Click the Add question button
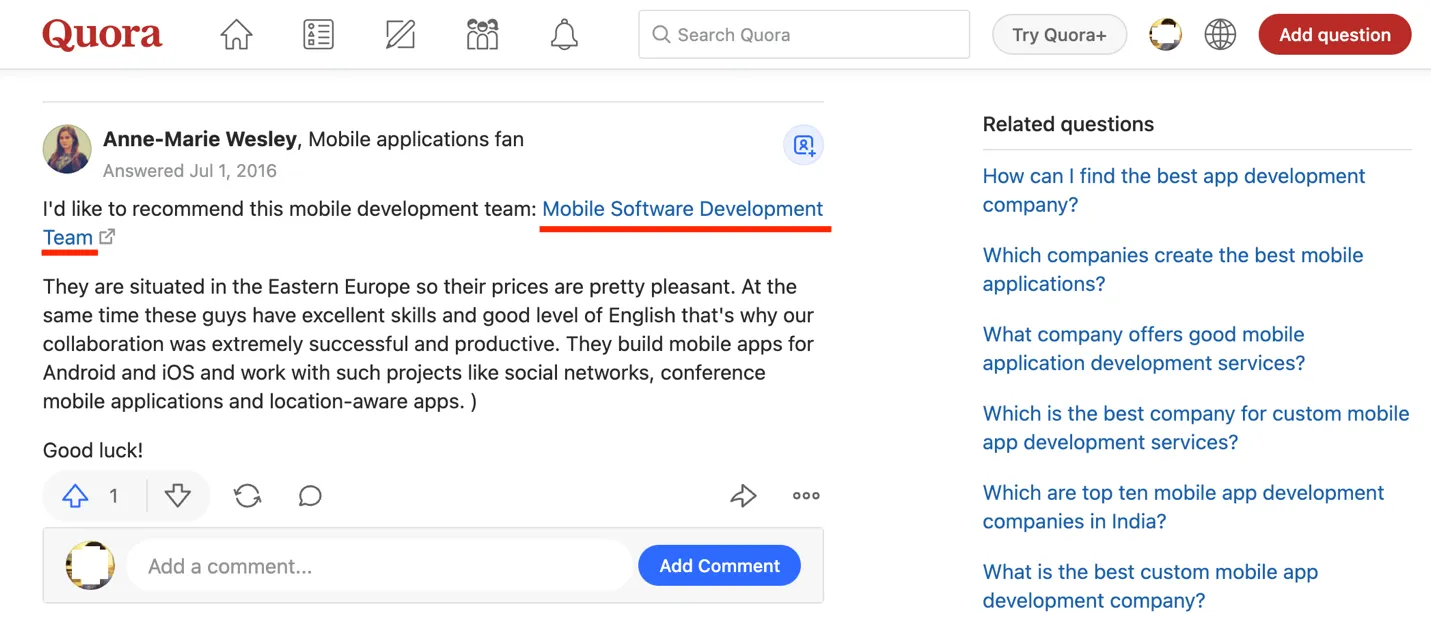Screen dimensions: 1431x631 1334,35
